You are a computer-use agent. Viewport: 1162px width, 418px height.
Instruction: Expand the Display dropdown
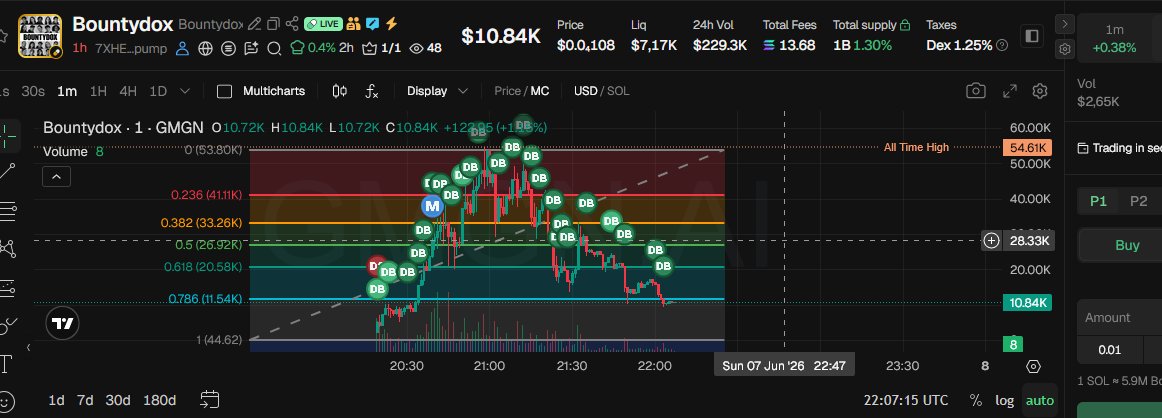(437, 91)
